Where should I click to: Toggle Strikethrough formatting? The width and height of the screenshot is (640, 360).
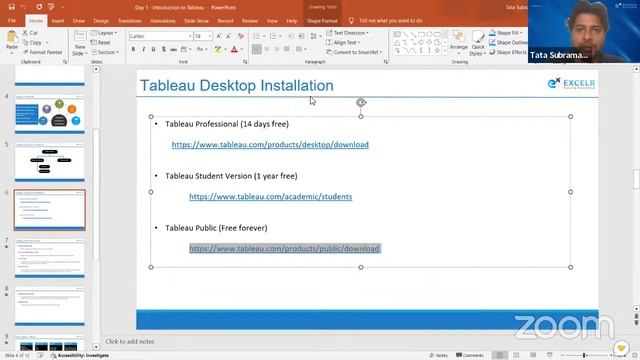(x=173, y=49)
